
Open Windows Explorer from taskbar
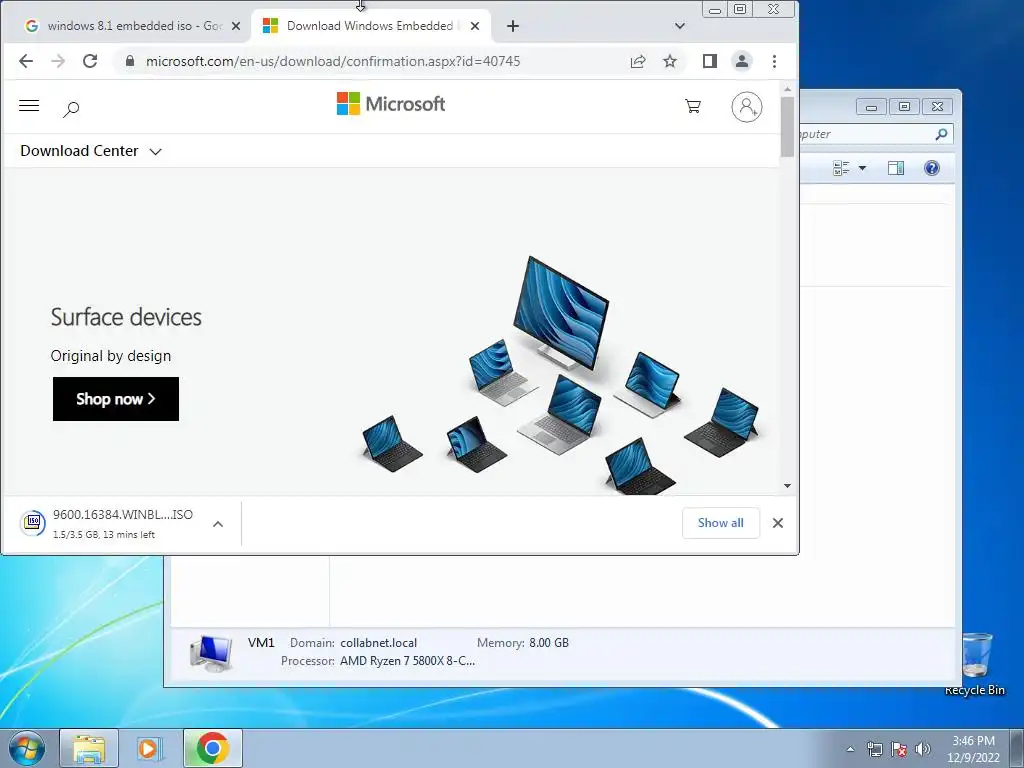(x=89, y=748)
